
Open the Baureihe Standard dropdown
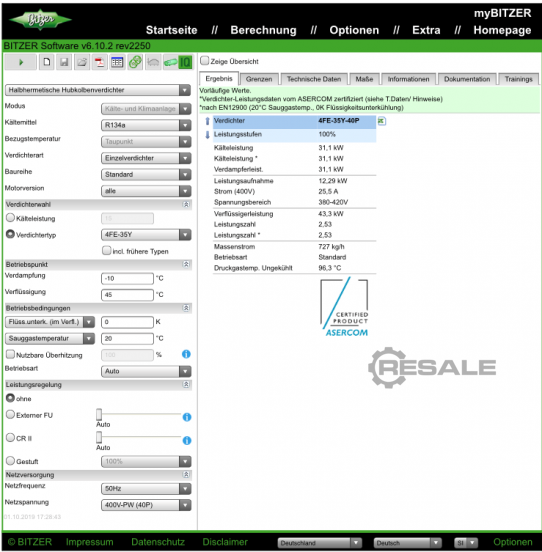[x=146, y=175]
